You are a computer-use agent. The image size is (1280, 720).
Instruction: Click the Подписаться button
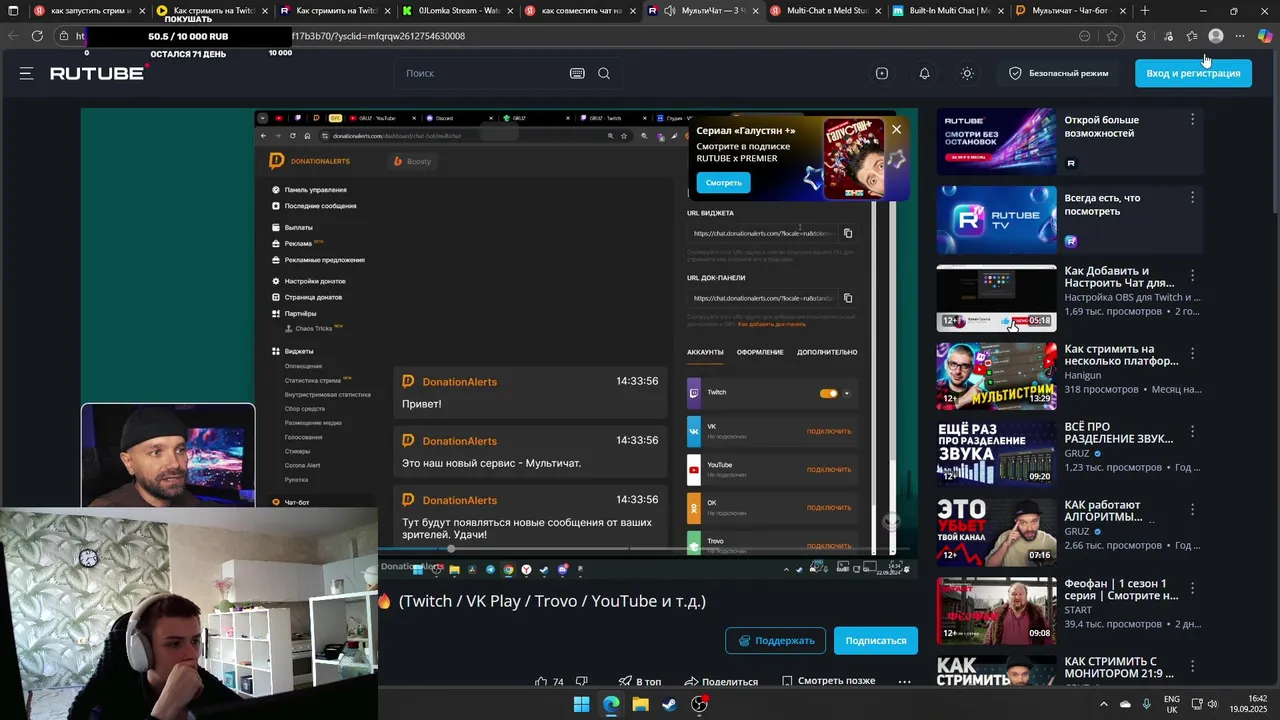tap(876, 640)
